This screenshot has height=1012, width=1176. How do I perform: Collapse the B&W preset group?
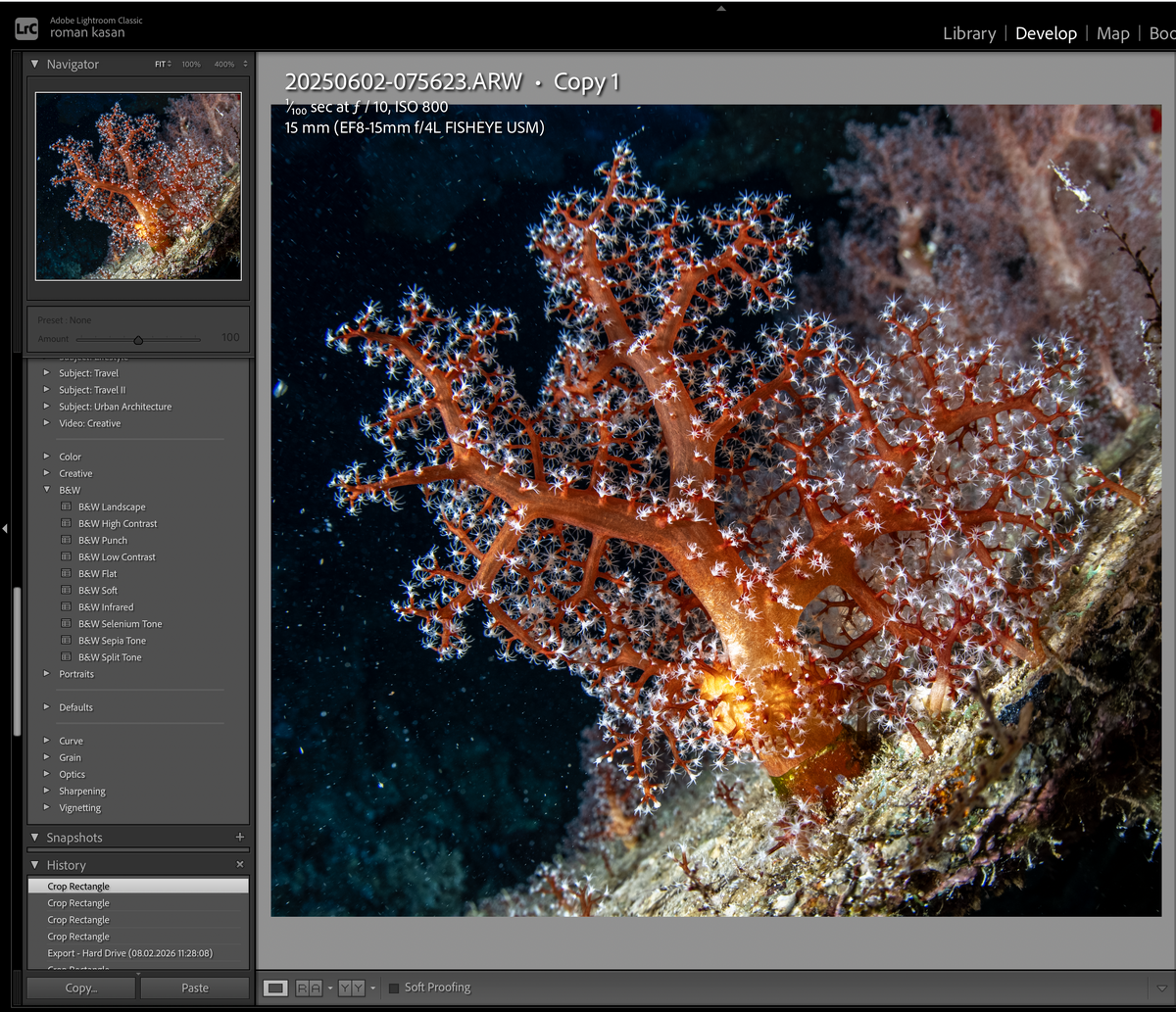46,490
